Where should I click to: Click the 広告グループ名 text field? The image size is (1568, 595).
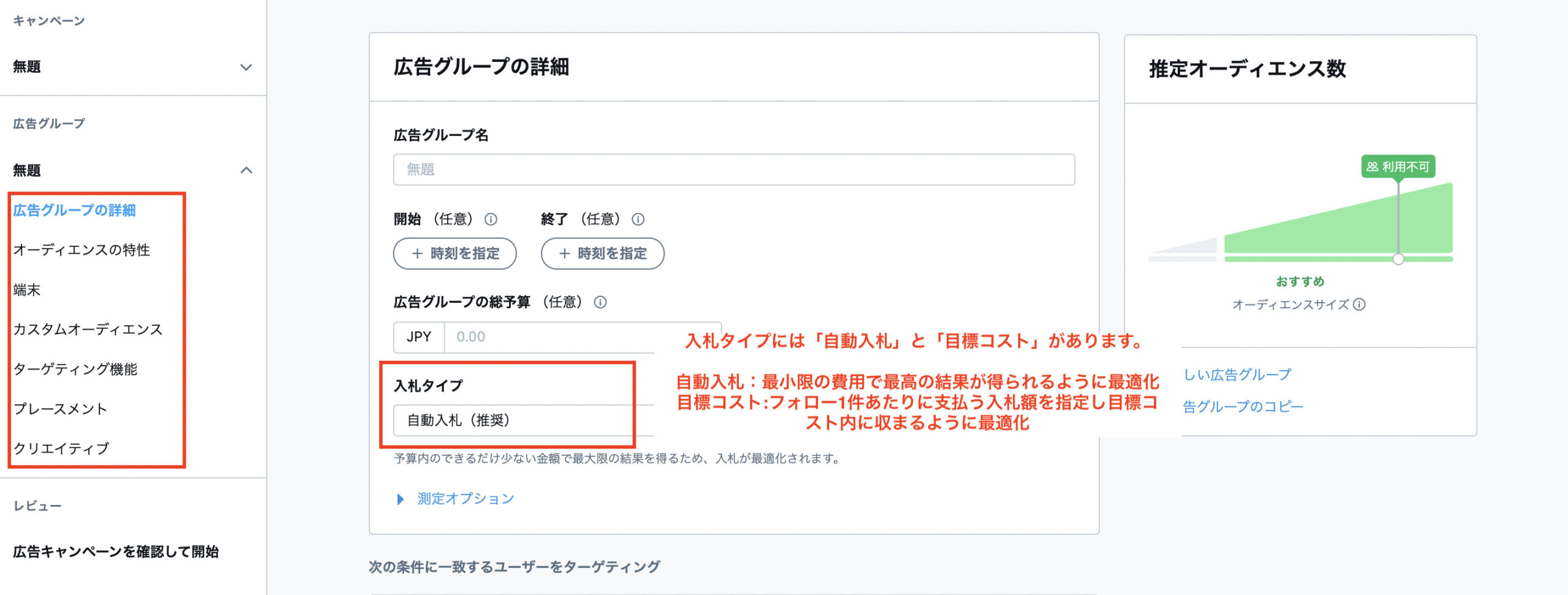tap(733, 170)
